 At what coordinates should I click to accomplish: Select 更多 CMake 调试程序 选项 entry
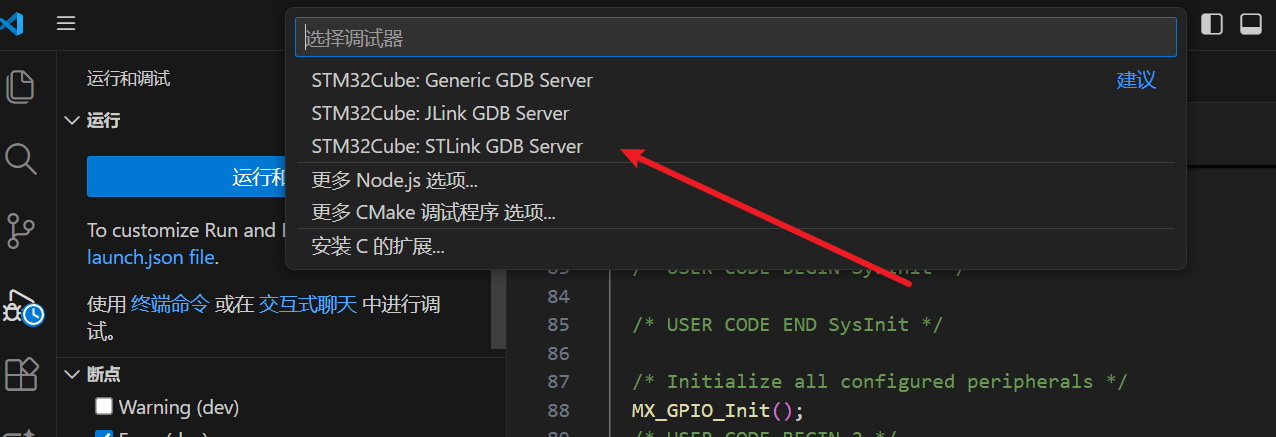[433, 212]
